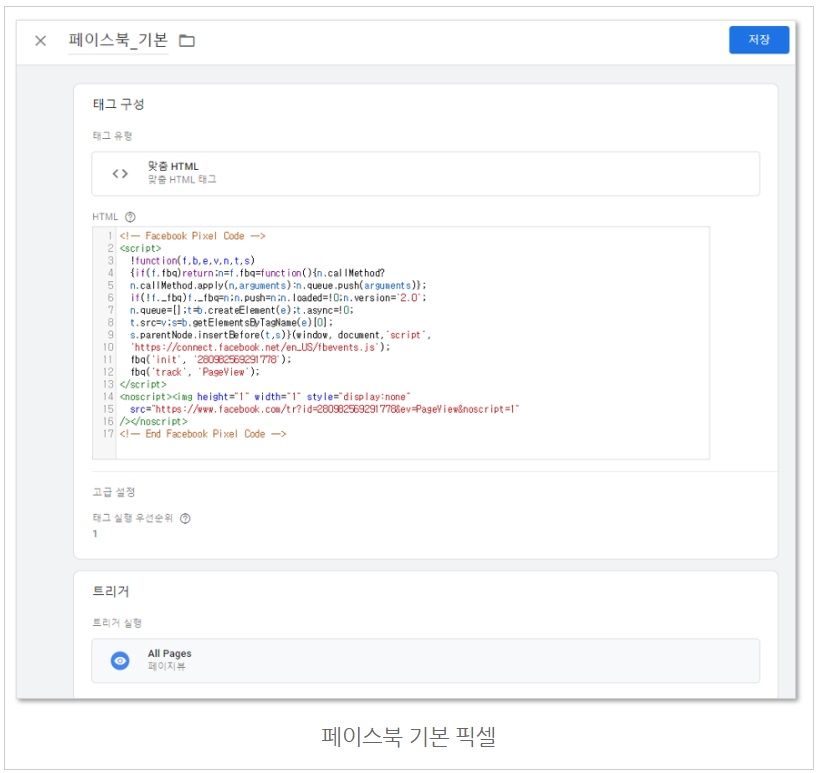The image size is (818, 773).
Task: Click the fbq('init' line in the code
Action: 211,359
